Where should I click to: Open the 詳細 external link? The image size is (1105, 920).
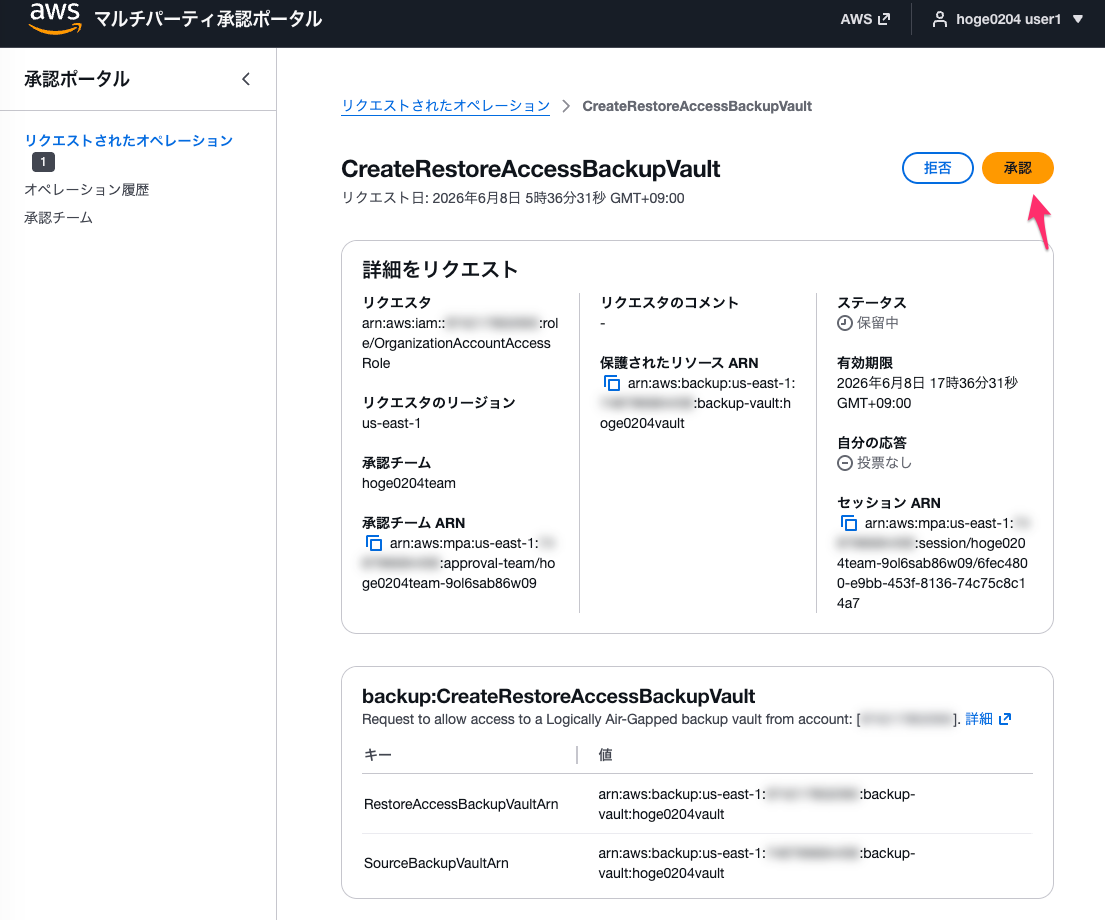point(988,719)
